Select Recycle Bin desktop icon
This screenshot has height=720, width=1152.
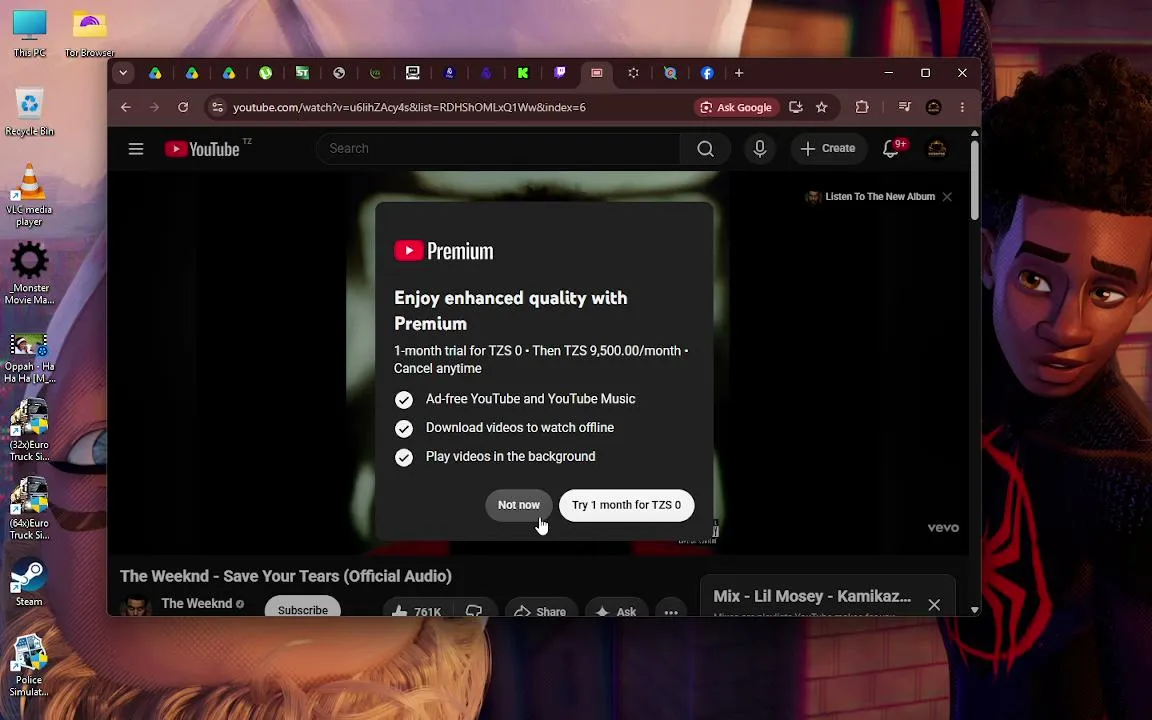[x=29, y=112]
